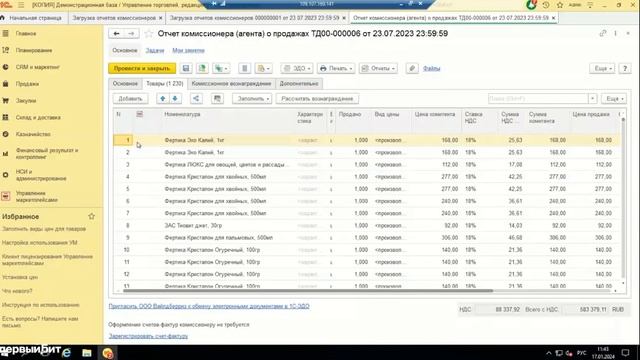Open the search field dropdown arrow
The image size is (640, 360).
592,98
